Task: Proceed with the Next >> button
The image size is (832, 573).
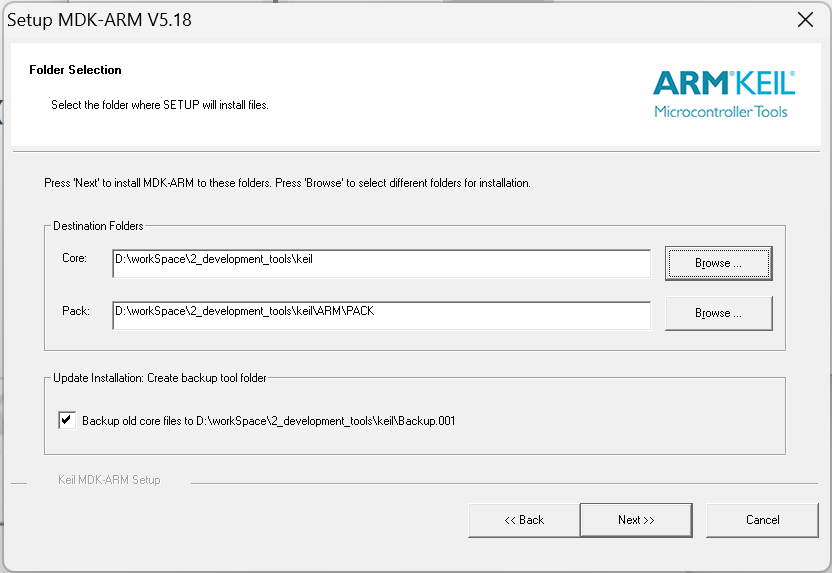Action: coord(636,520)
